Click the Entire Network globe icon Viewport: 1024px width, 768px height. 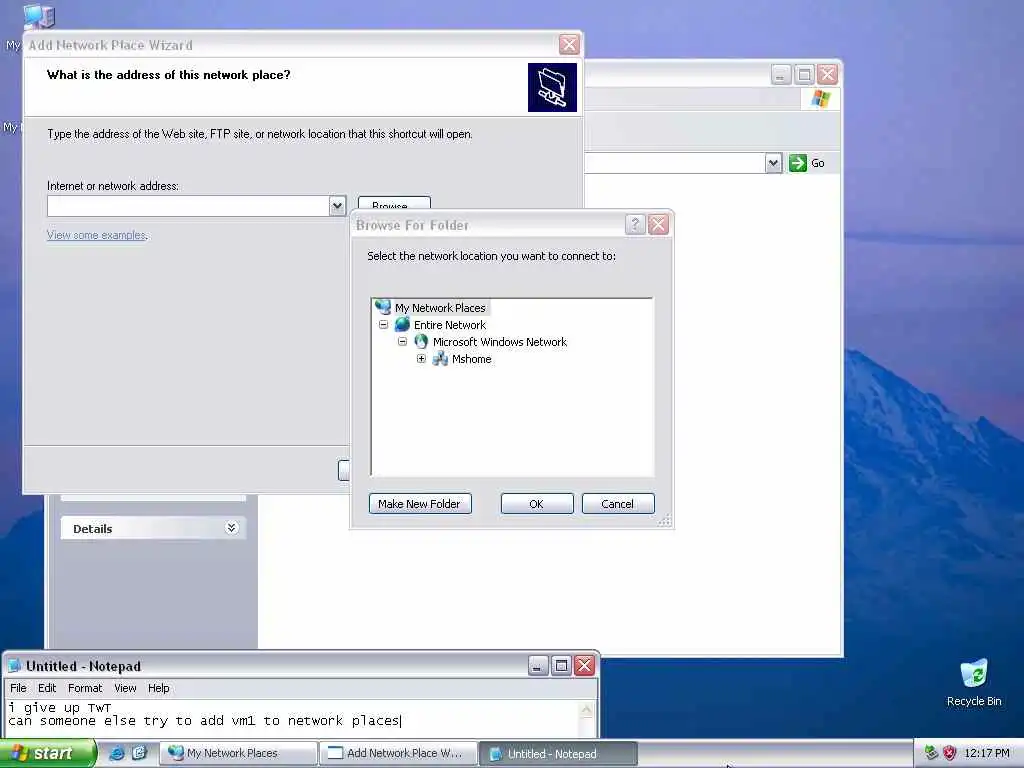point(402,325)
